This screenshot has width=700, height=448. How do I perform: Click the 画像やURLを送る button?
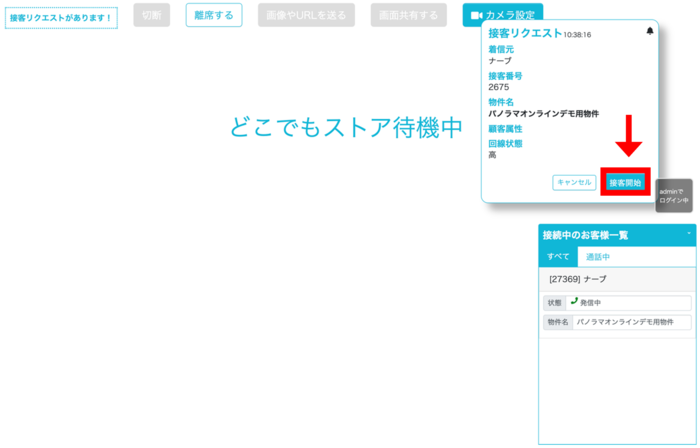point(306,15)
